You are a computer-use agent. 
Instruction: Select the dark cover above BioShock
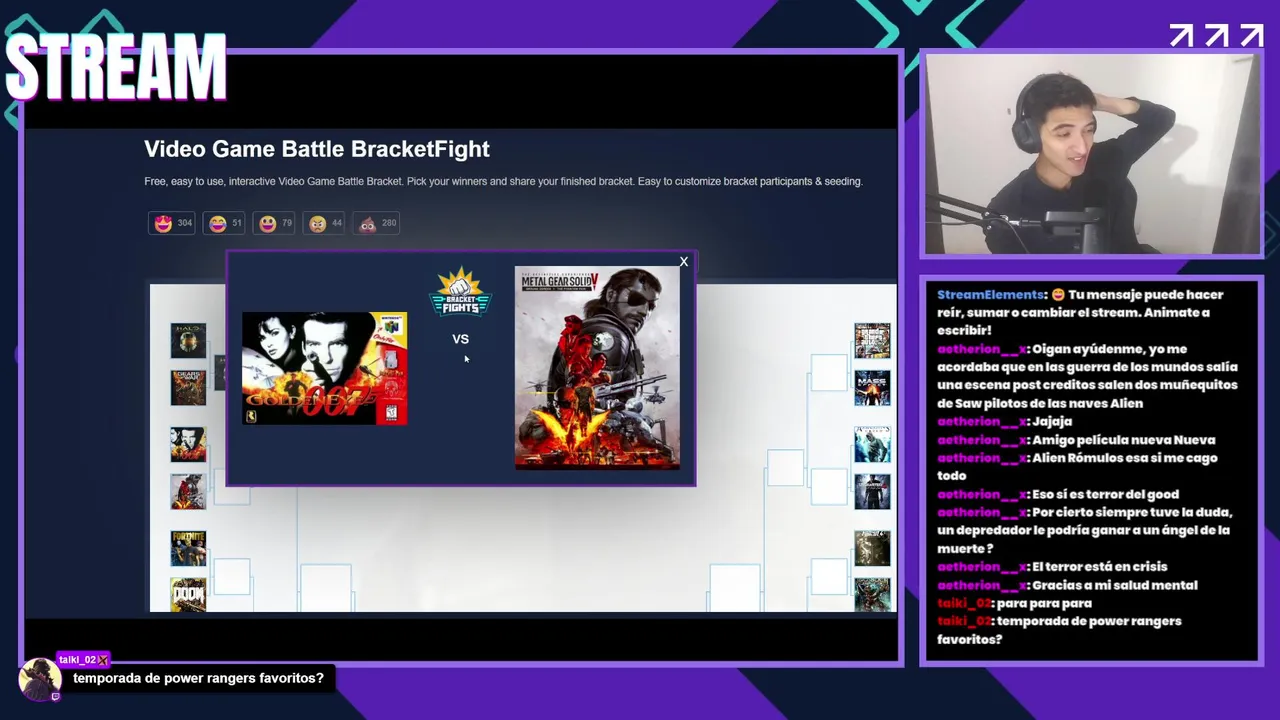[x=872, y=548]
